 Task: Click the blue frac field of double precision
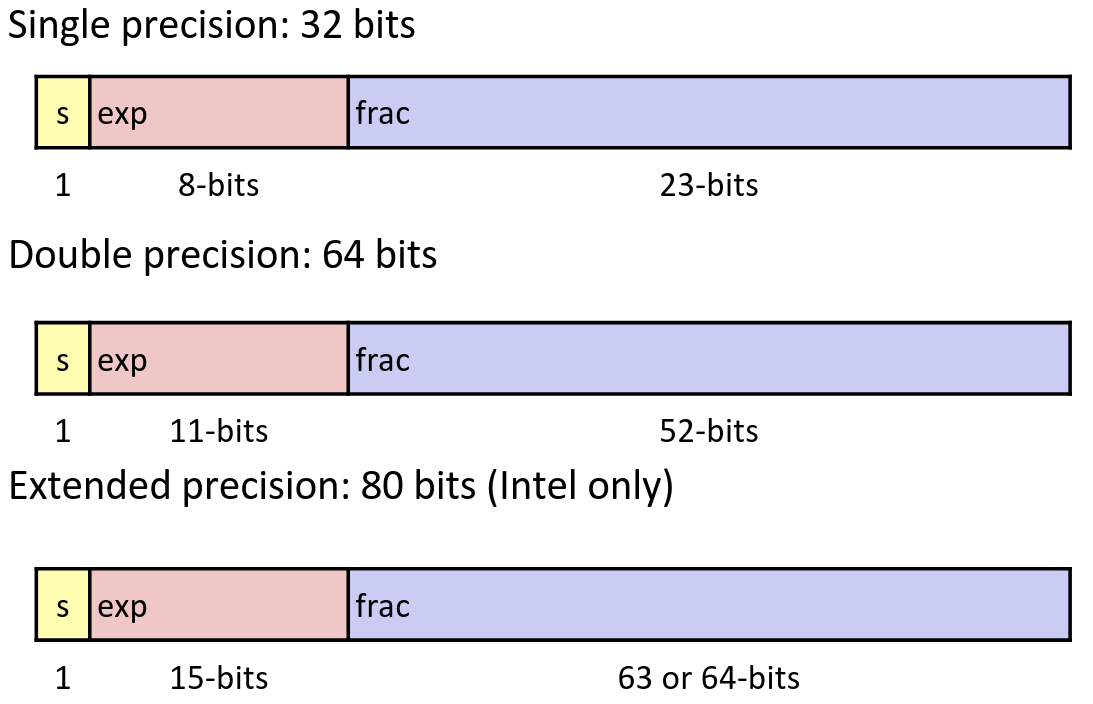click(x=710, y=358)
